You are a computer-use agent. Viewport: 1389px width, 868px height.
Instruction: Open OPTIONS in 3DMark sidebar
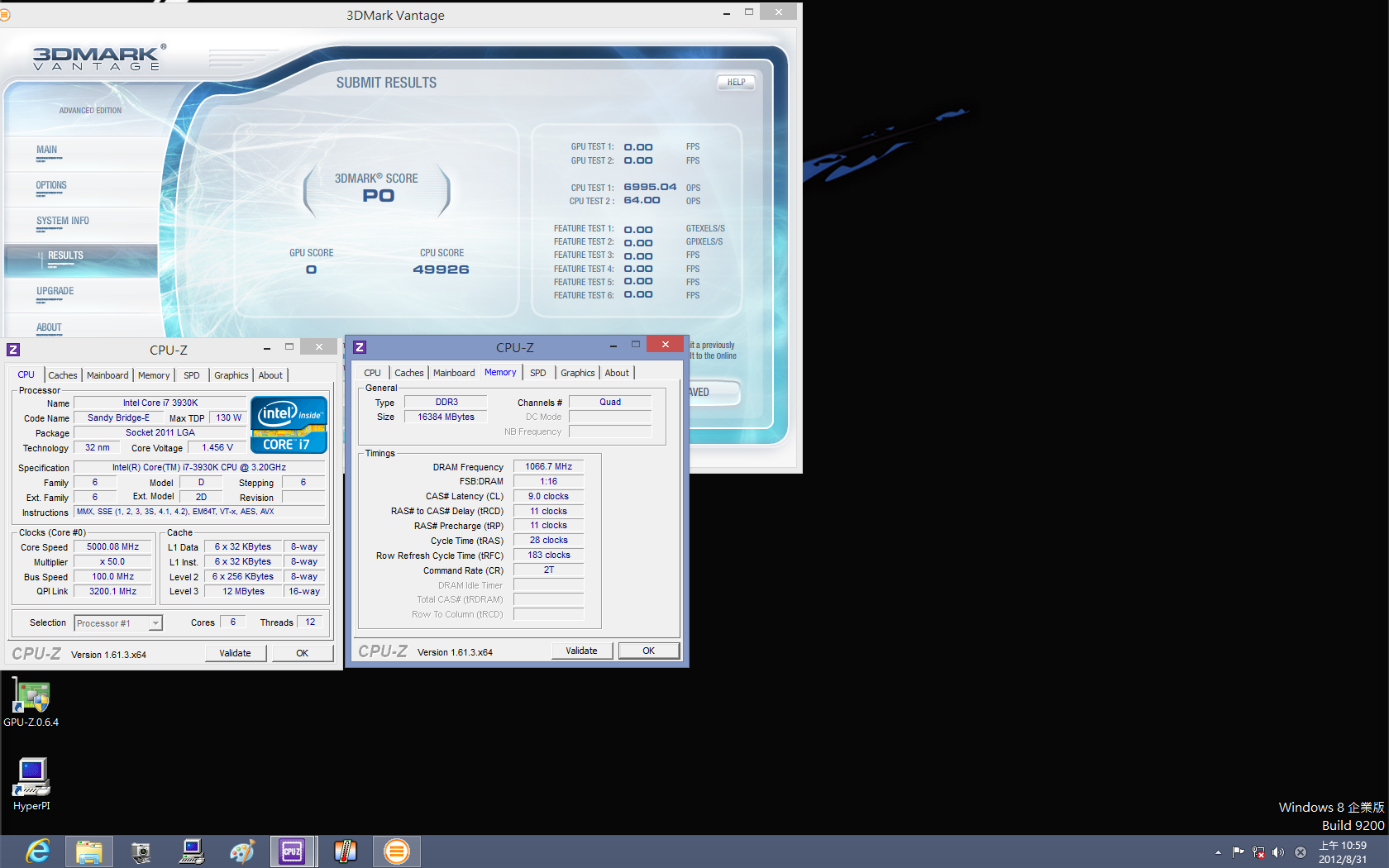(x=51, y=186)
